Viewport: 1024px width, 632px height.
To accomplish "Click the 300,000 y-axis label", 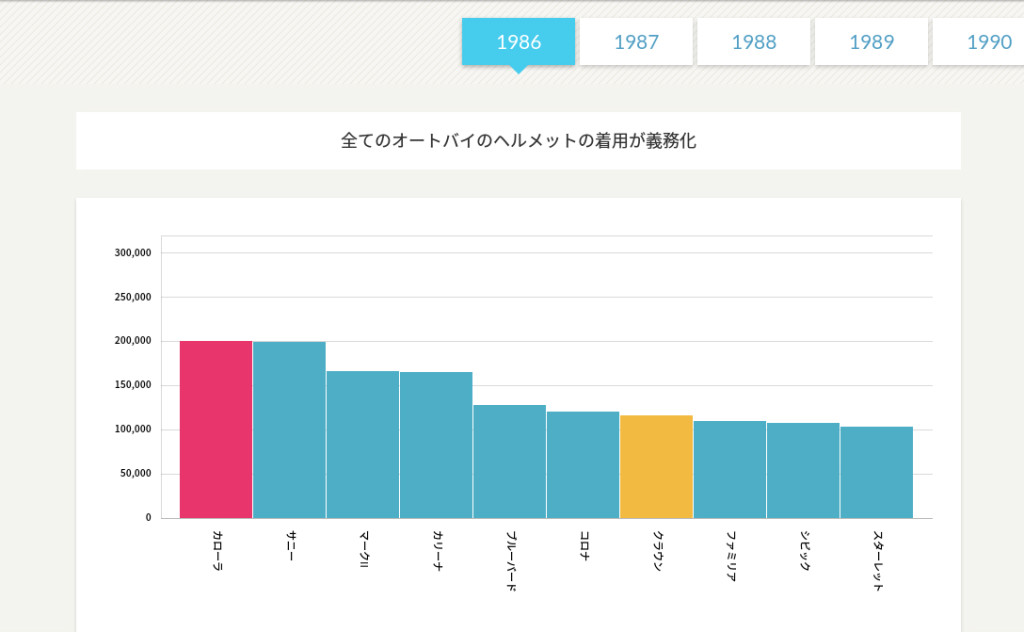I will [x=133, y=253].
